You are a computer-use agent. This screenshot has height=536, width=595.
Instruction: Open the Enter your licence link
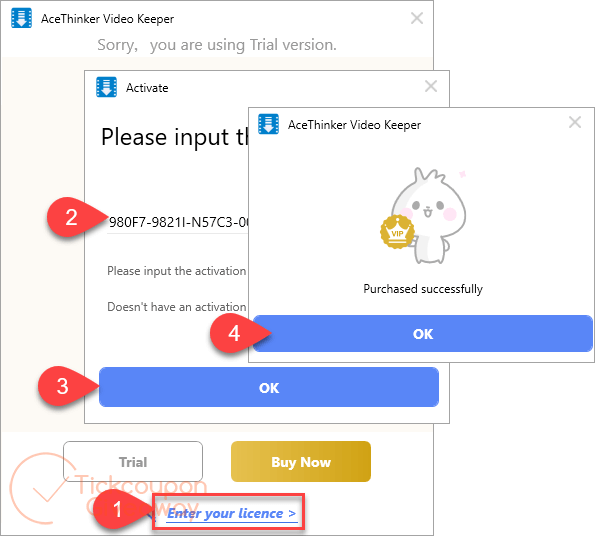point(231,513)
